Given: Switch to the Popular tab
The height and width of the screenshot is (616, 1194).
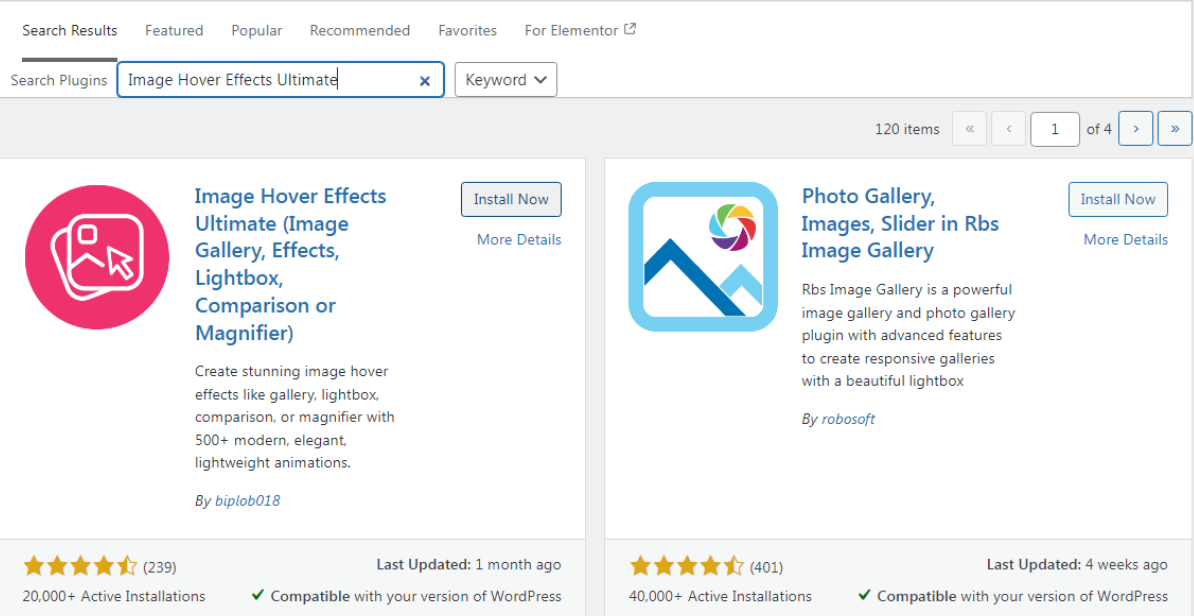Looking at the screenshot, I should (x=256, y=30).
